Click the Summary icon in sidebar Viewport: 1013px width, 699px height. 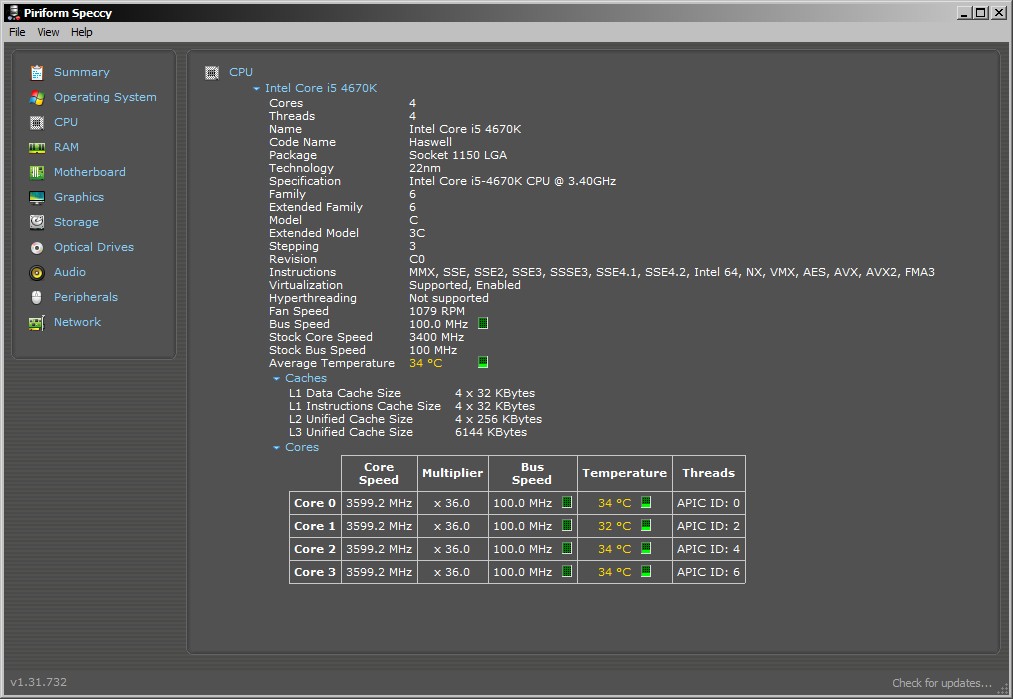[37, 72]
